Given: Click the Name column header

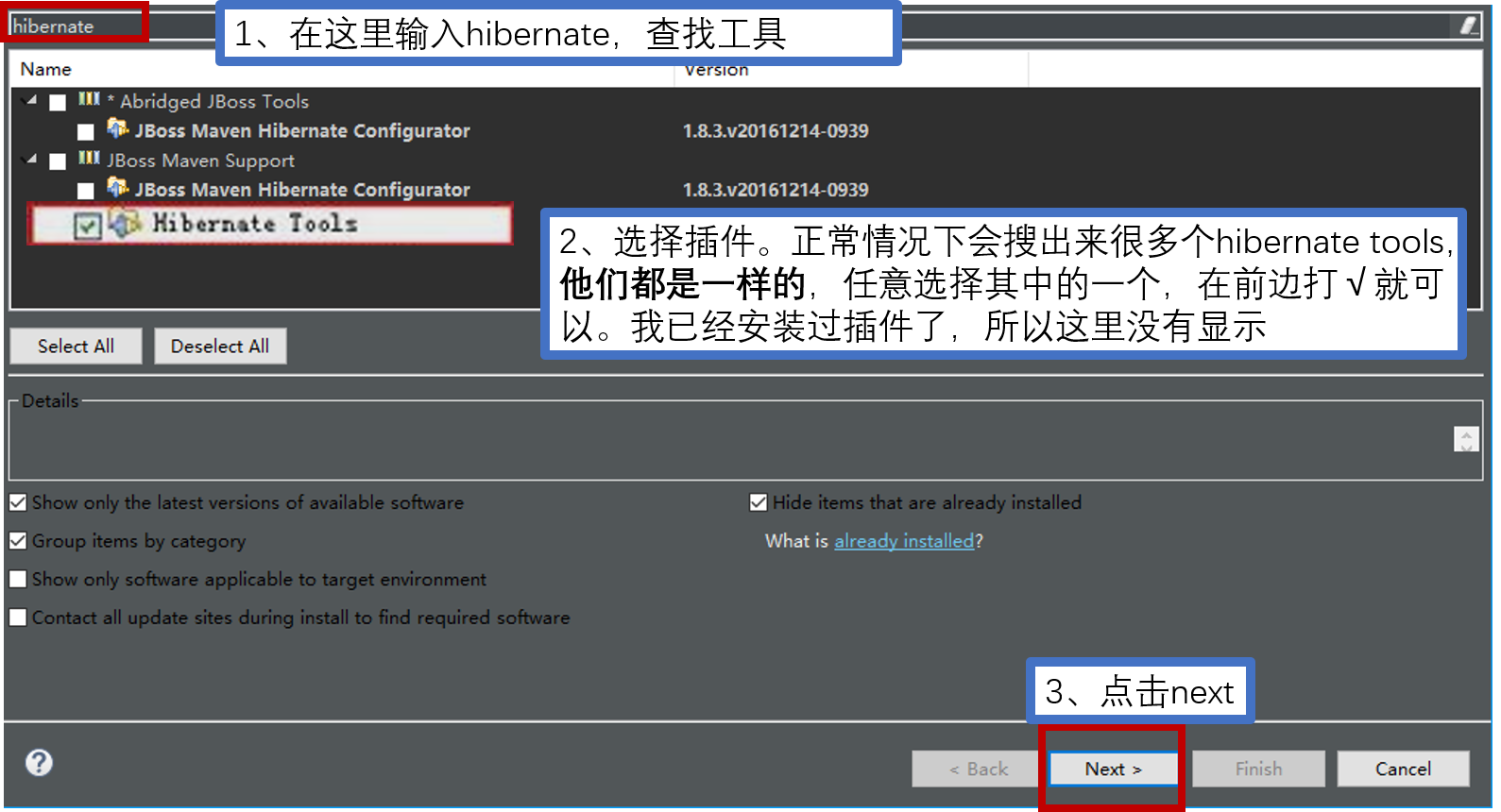Looking at the screenshot, I should tap(45, 69).
